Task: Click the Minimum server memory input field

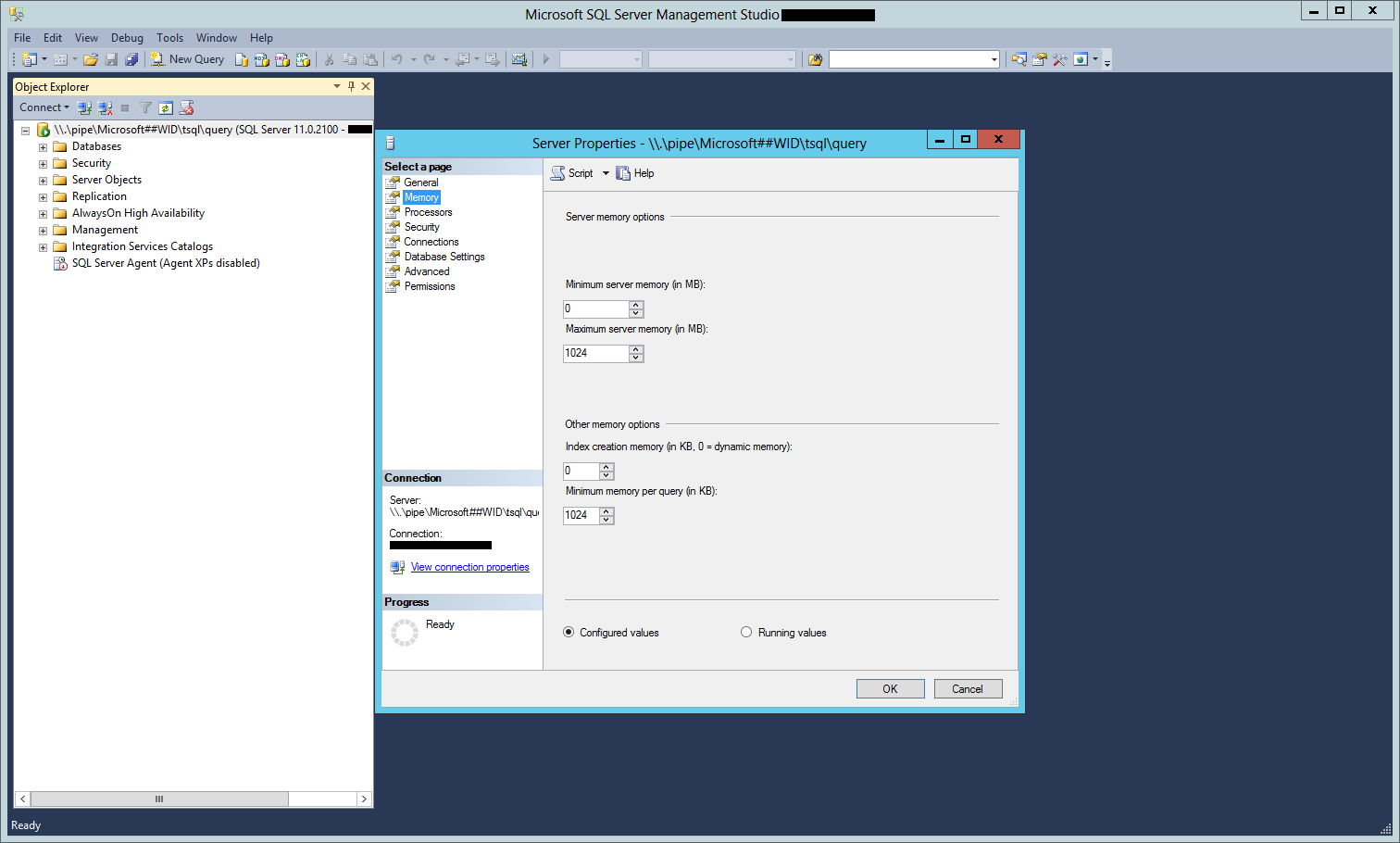Action: point(595,308)
